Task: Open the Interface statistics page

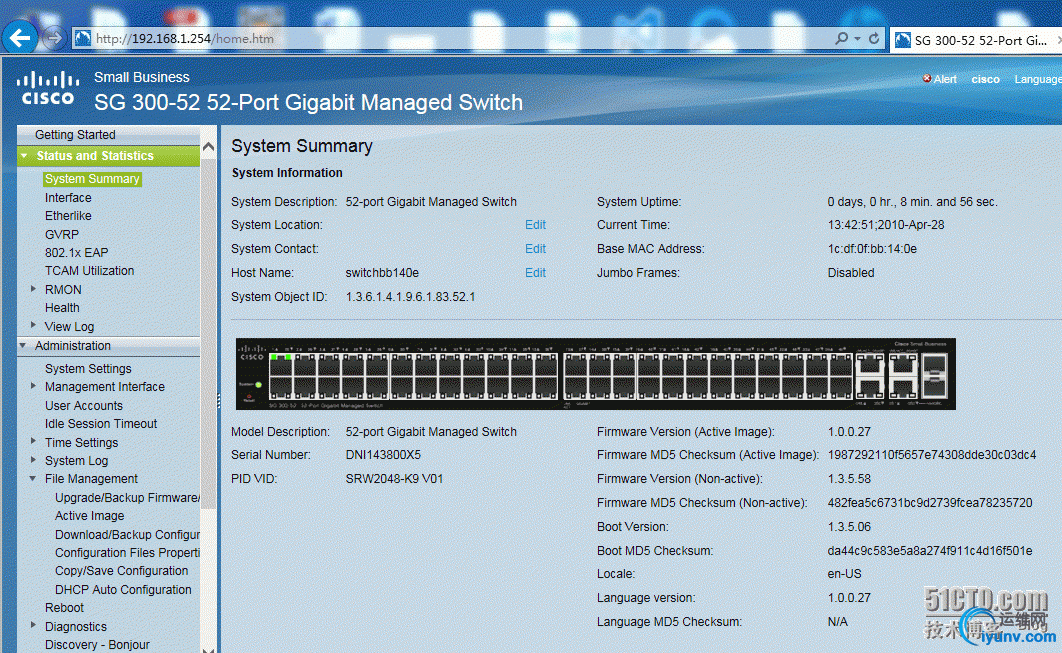Action: (68, 198)
